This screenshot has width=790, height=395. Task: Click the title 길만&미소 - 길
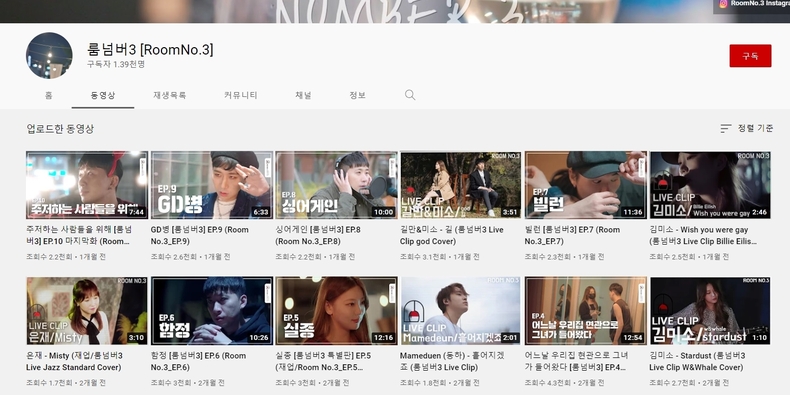pyautogui.click(x=451, y=236)
